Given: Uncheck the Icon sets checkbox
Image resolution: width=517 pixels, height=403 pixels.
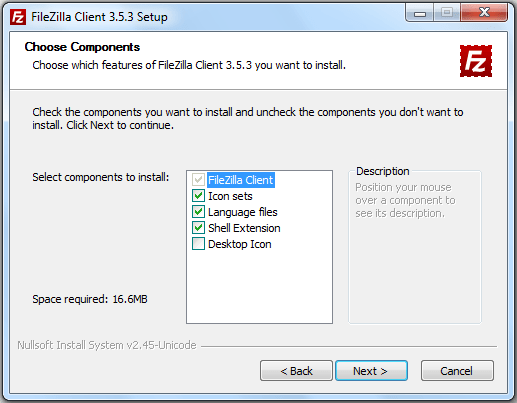Looking at the screenshot, I should 198,196.
